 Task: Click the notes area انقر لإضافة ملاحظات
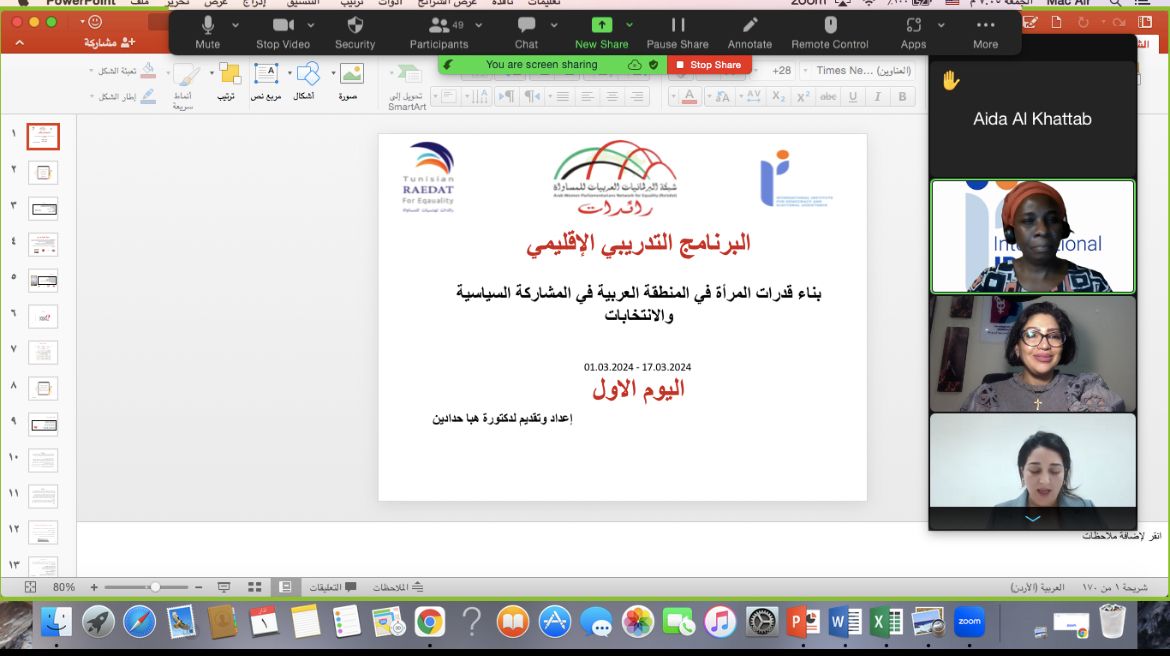(x=1121, y=536)
